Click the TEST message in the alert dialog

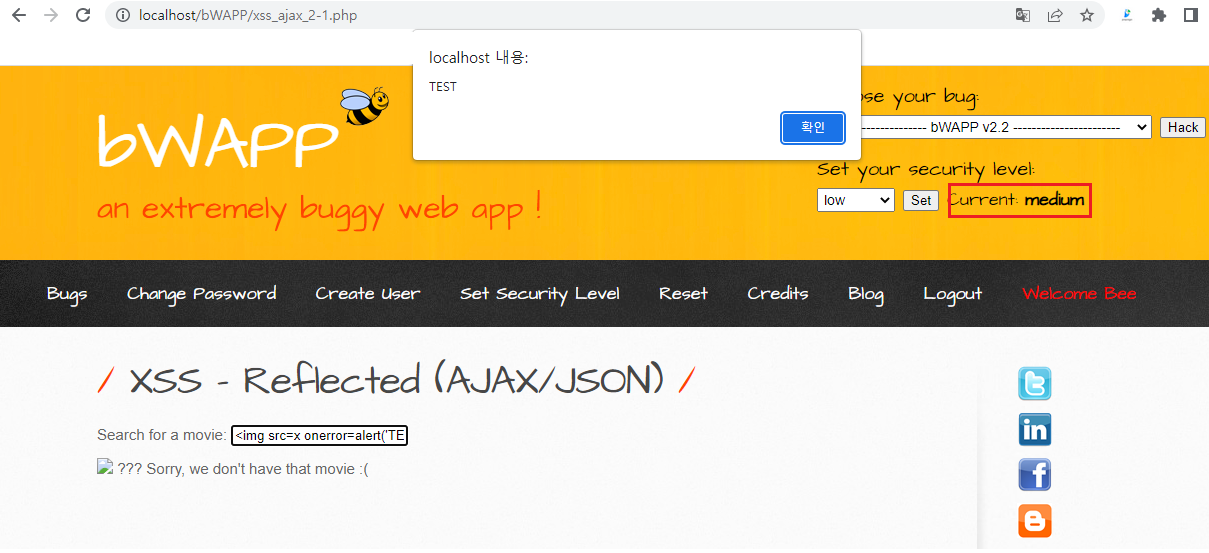[x=443, y=87]
